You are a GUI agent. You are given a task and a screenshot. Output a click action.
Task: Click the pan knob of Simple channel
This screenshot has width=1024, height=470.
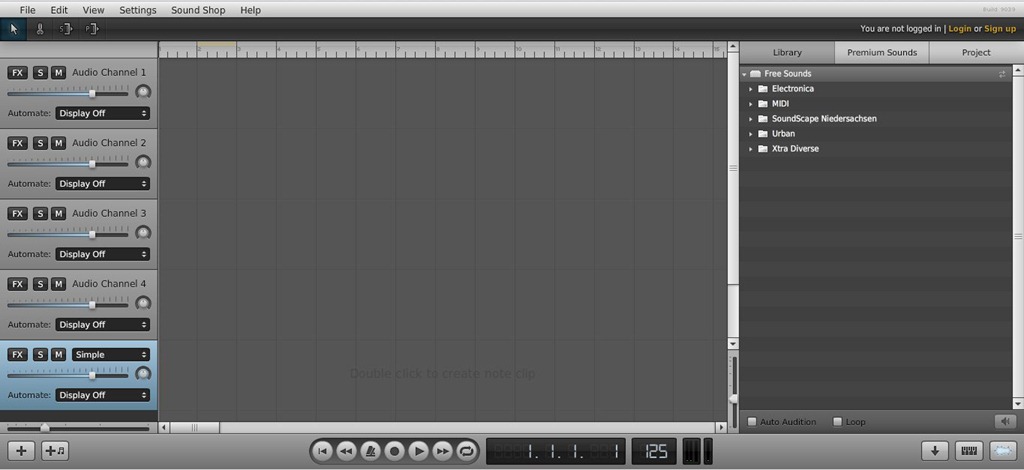(x=143, y=374)
